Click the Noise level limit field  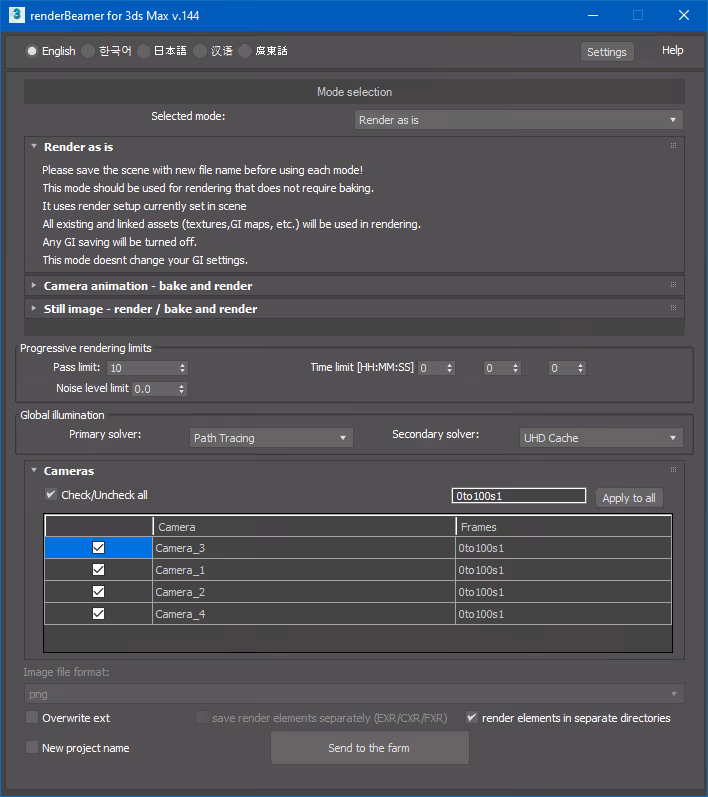[154, 389]
